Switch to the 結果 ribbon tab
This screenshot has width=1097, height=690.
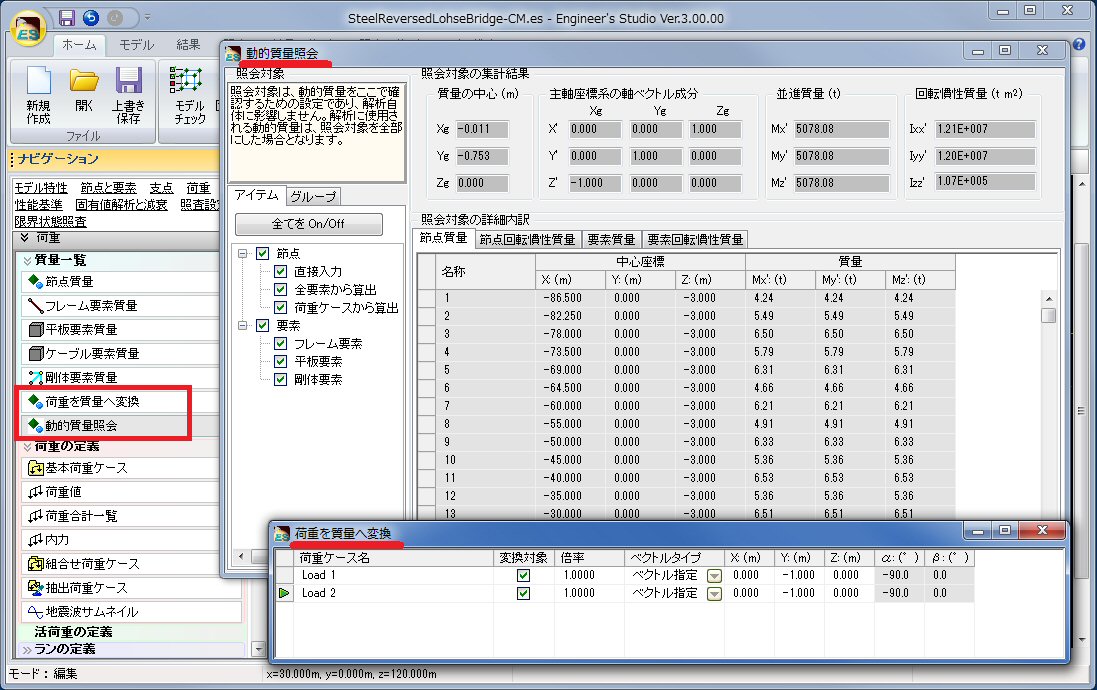coord(188,45)
